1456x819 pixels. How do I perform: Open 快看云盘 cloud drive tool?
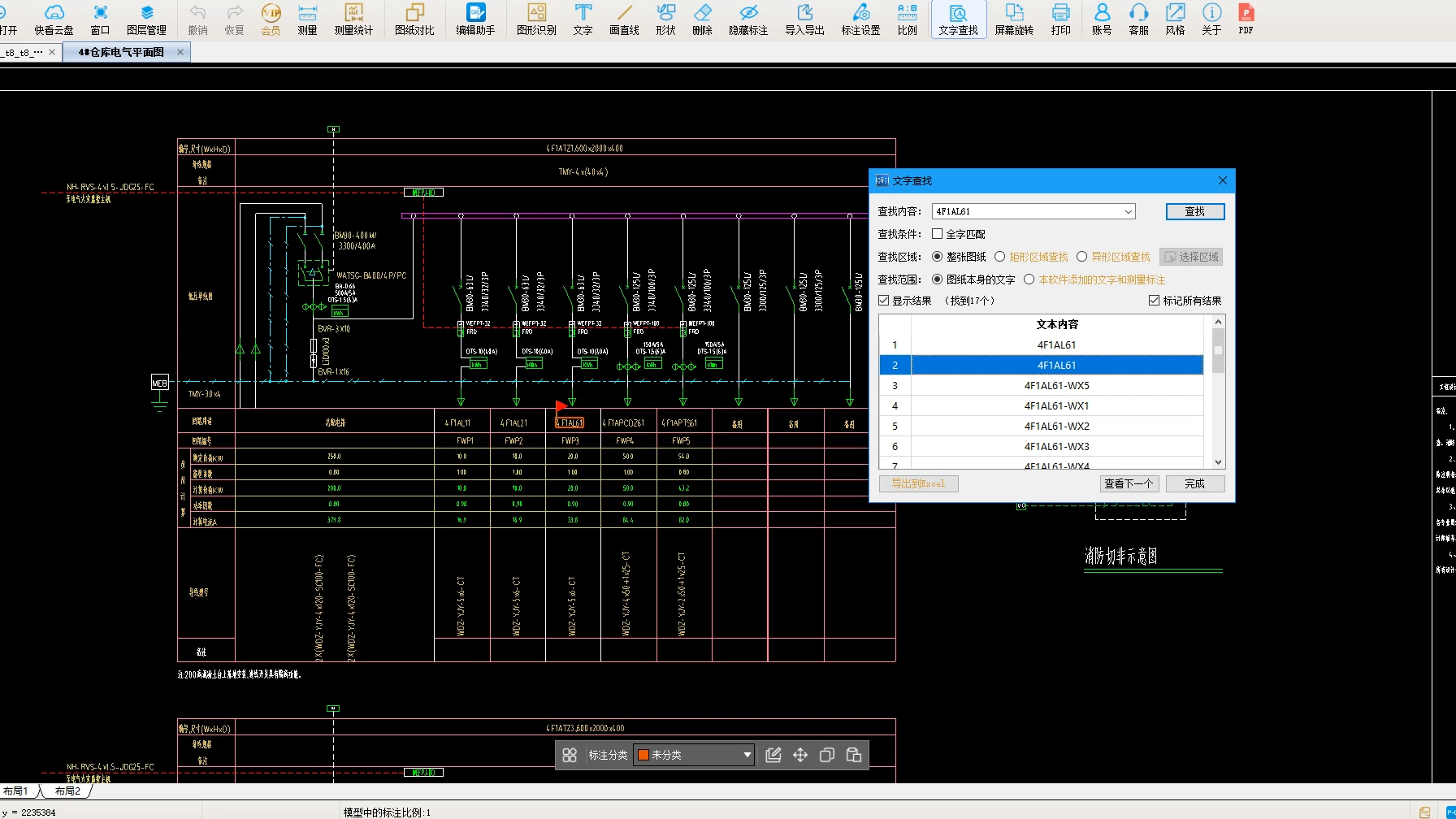tap(54, 19)
